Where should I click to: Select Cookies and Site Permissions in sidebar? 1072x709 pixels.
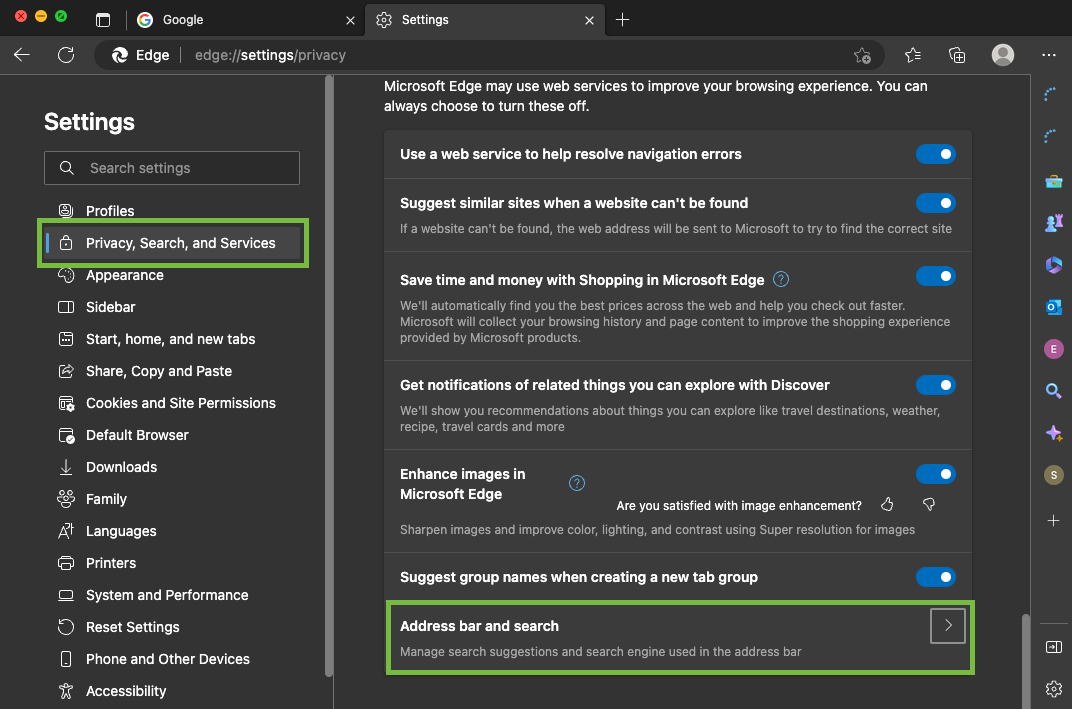(180, 403)
